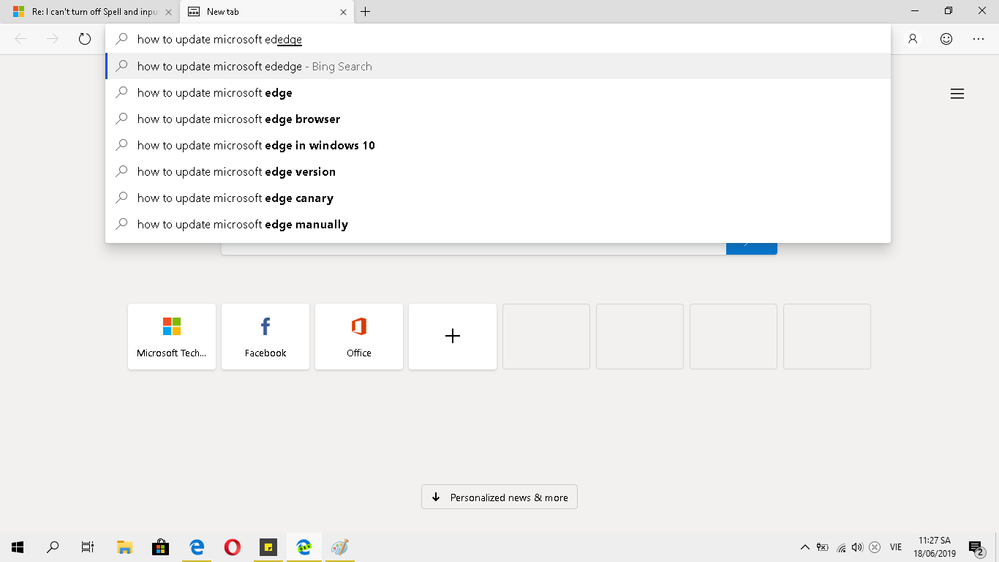Screen dimensions: 999x562
Task: Open a new tab with plus button
Action: point(365,11)
